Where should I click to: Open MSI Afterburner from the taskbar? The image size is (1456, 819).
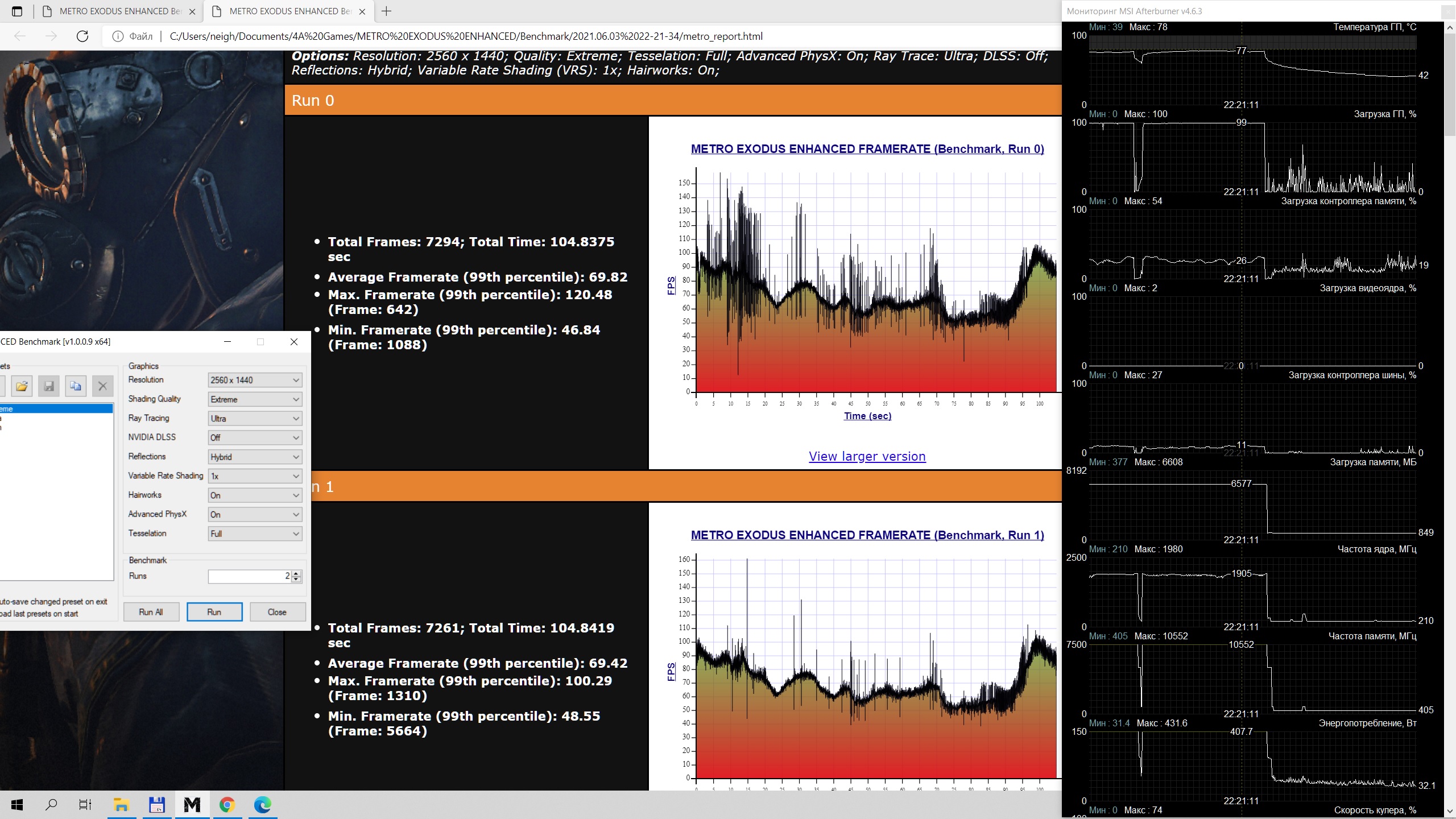[x=192, y=804]
